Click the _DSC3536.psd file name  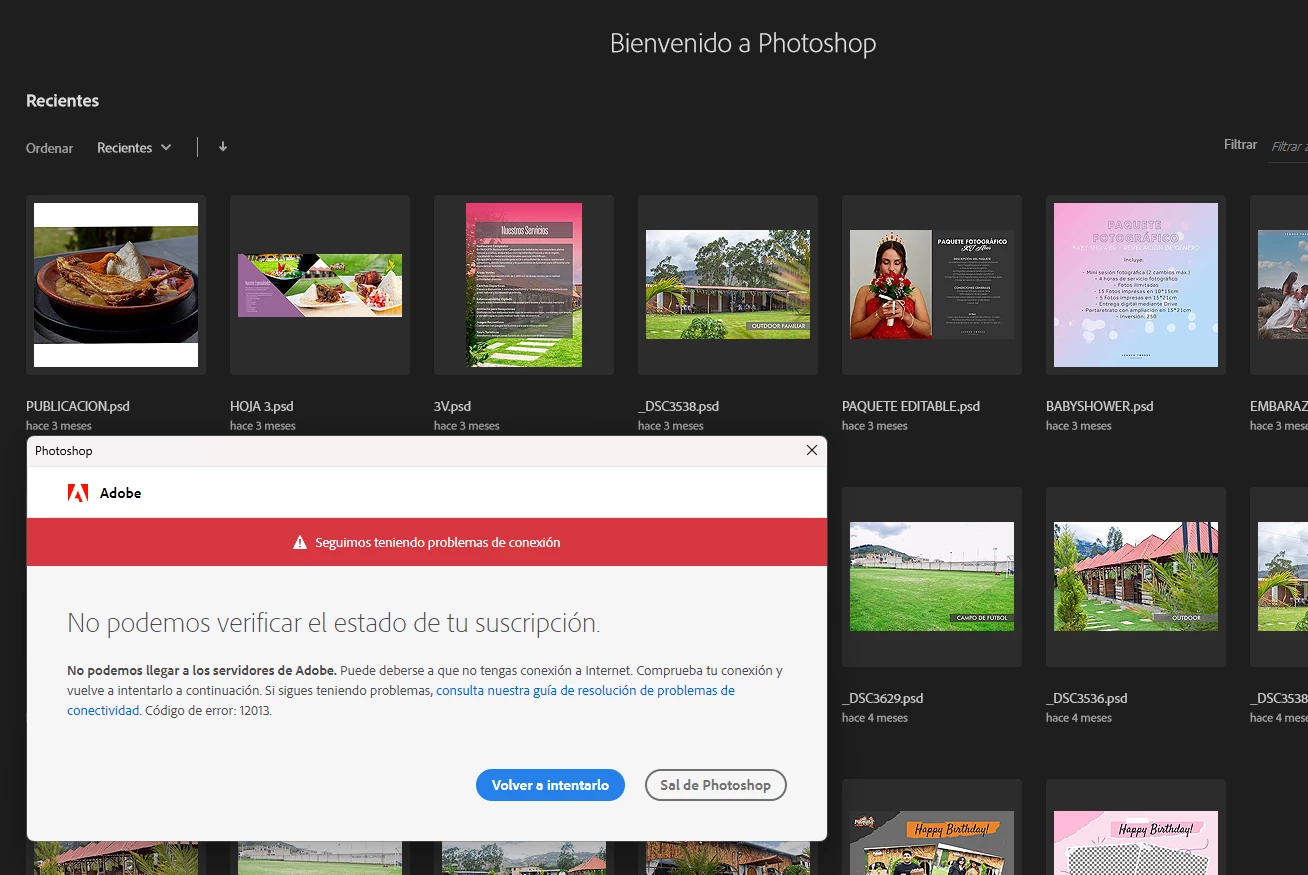point(1087,699)
